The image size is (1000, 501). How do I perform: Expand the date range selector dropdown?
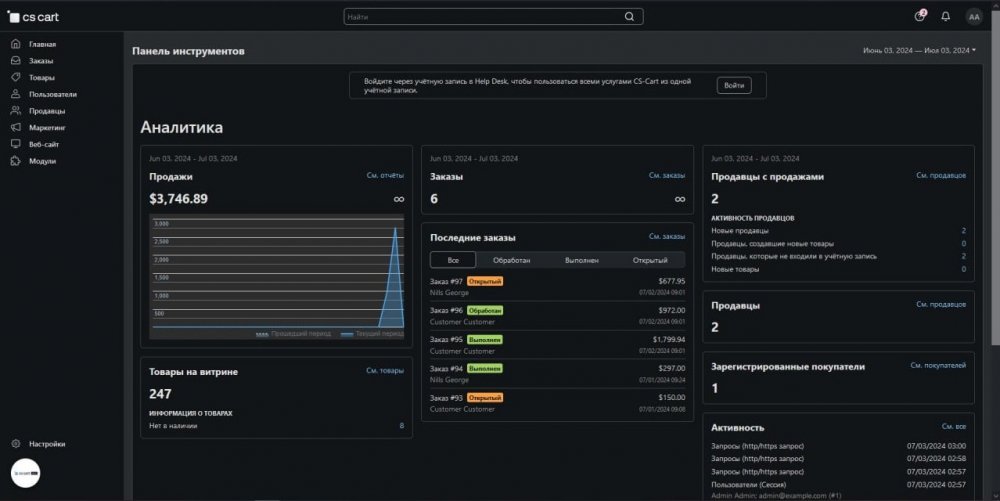[918, 50]
